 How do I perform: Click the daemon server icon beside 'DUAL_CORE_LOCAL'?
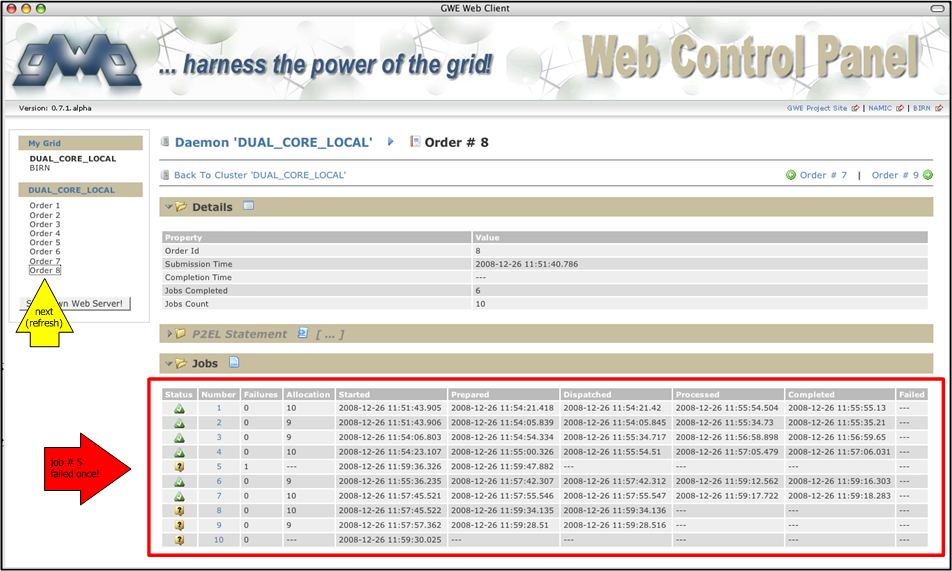point(165,142)
